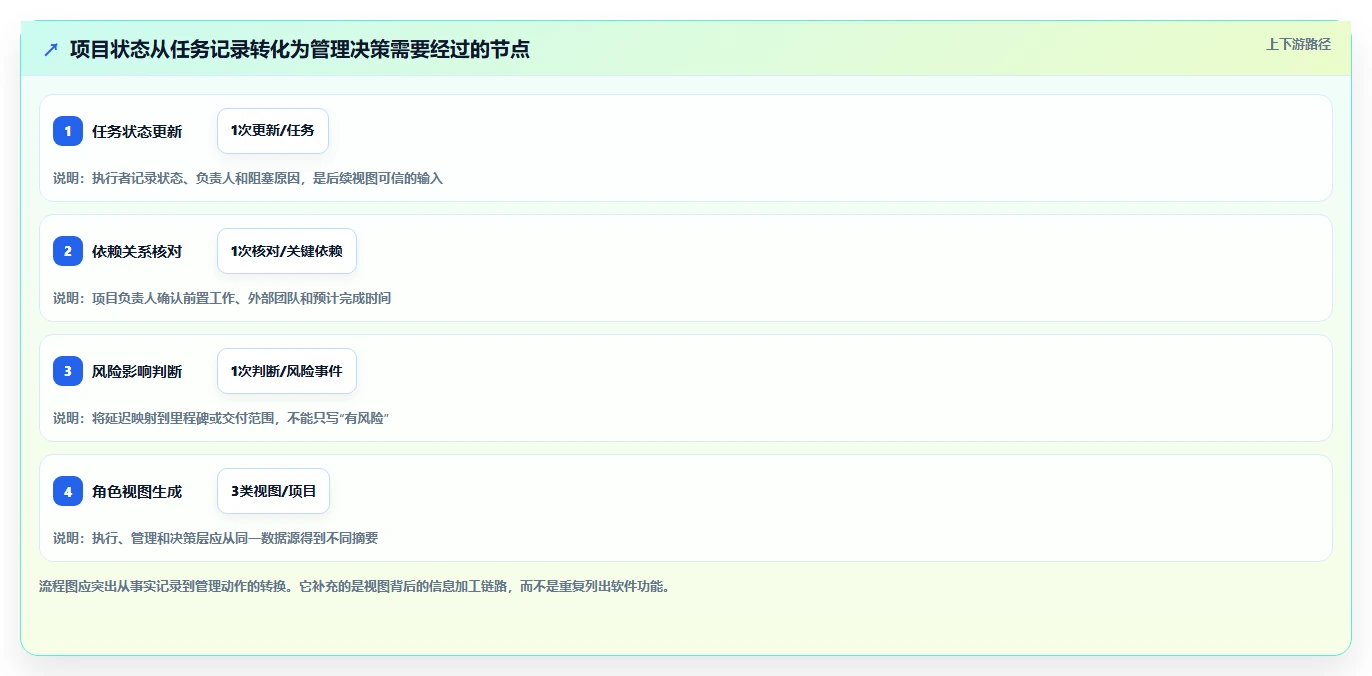Click the arrow icon beside the panel title
Screen dimensions: 1372x676
tap(51, 49)
